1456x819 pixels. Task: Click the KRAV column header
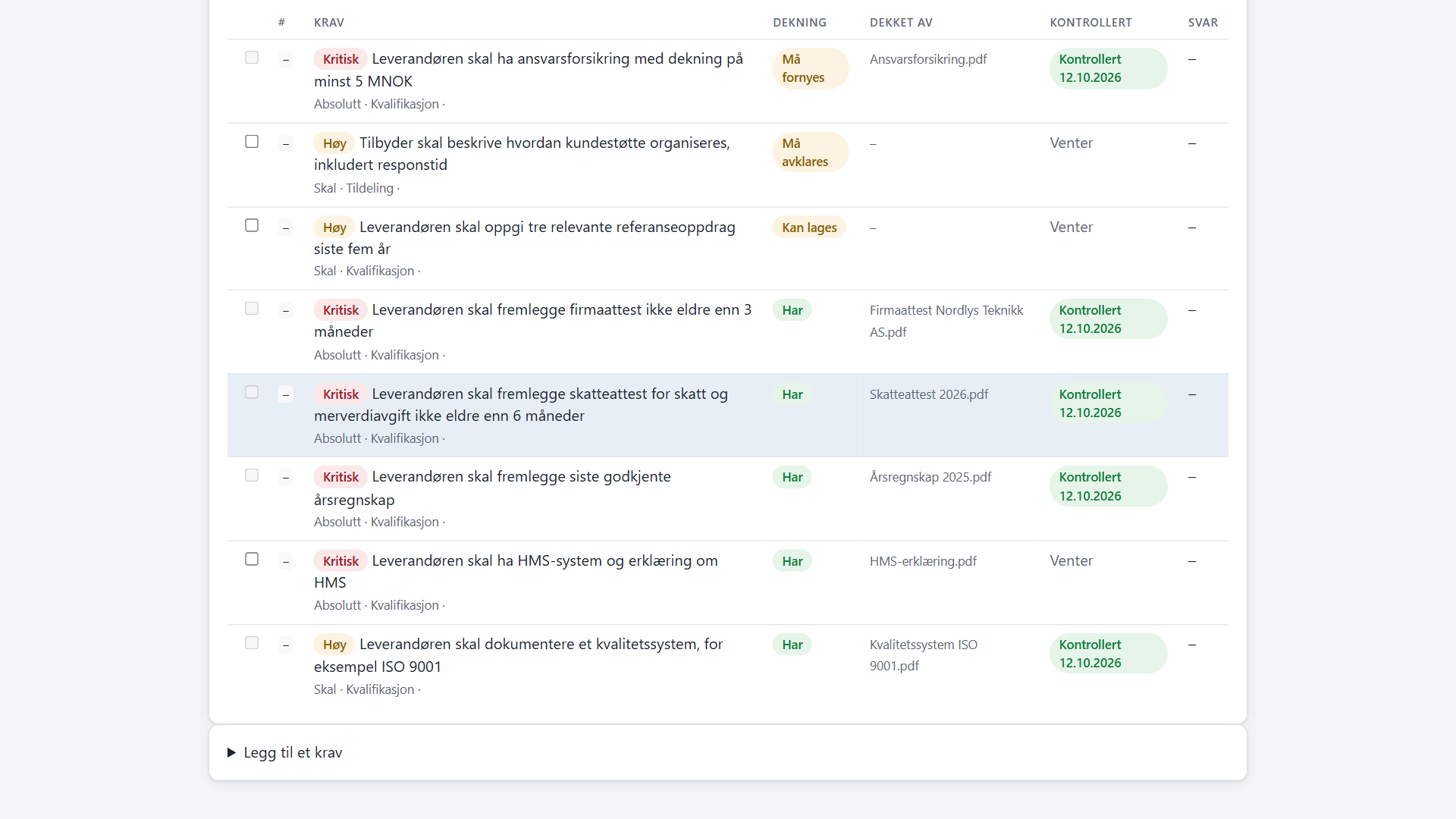[329, 23]
